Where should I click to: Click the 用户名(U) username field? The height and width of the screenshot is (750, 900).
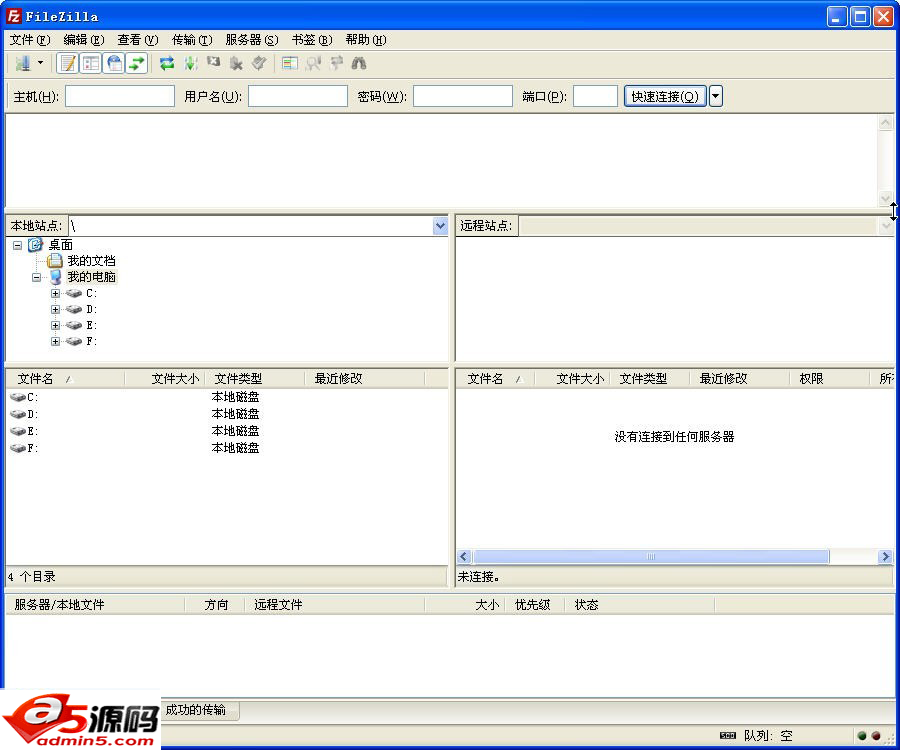point(298,96)
